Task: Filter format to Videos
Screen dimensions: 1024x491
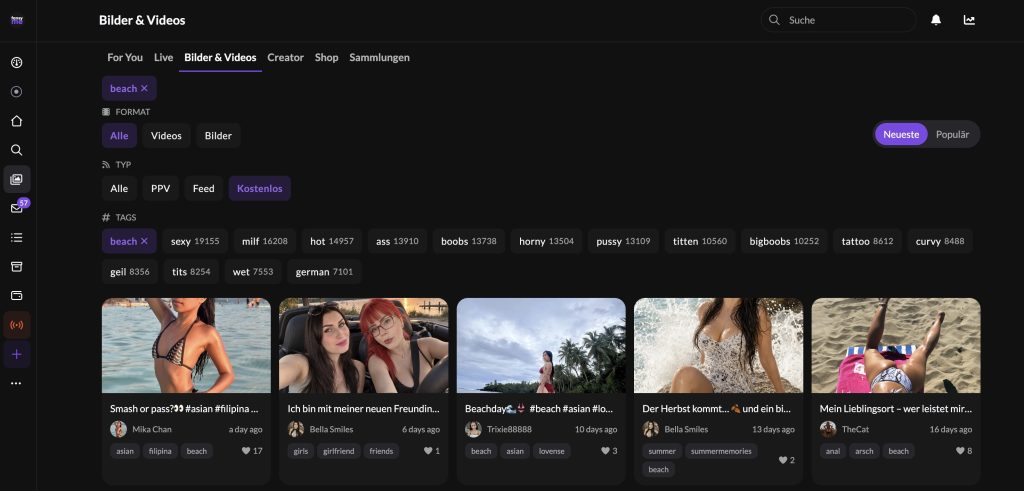Action: (167, 136)
